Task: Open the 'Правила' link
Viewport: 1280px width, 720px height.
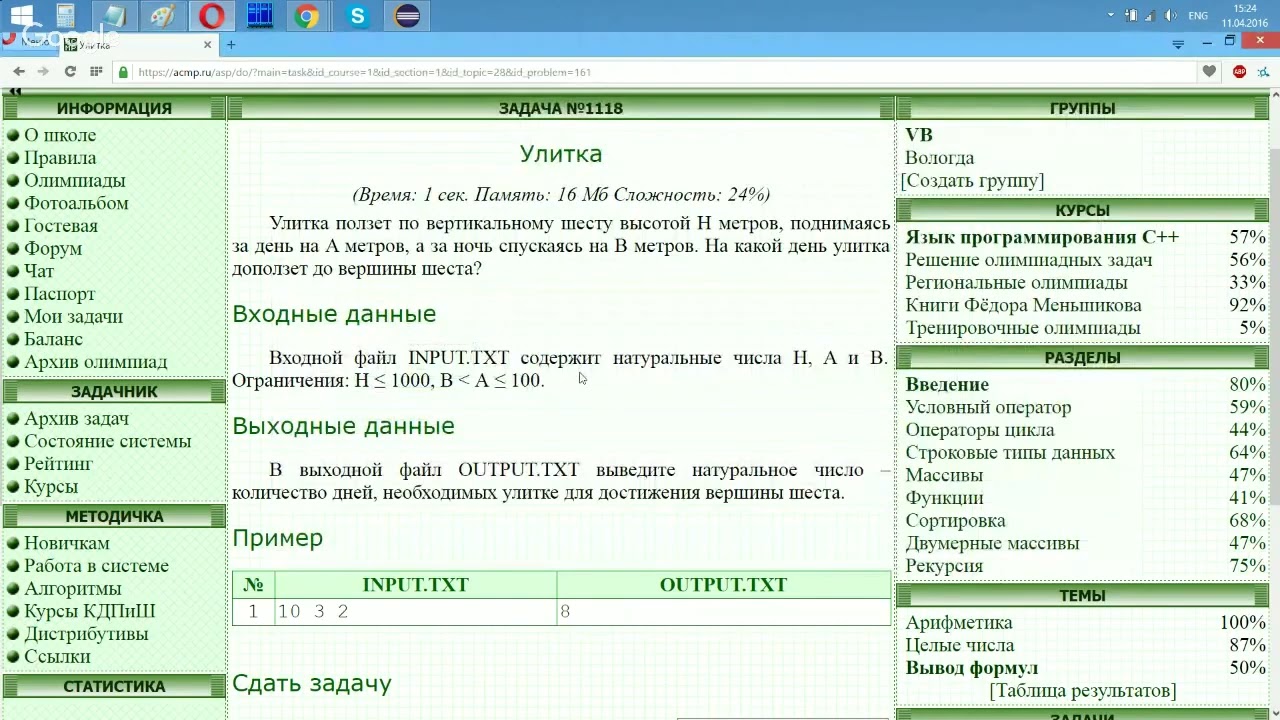Action: [60, 158]
